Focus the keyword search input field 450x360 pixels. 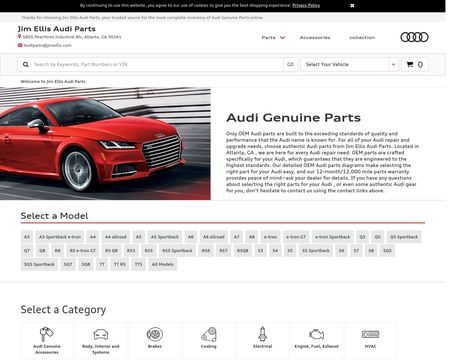pos(157,64)
